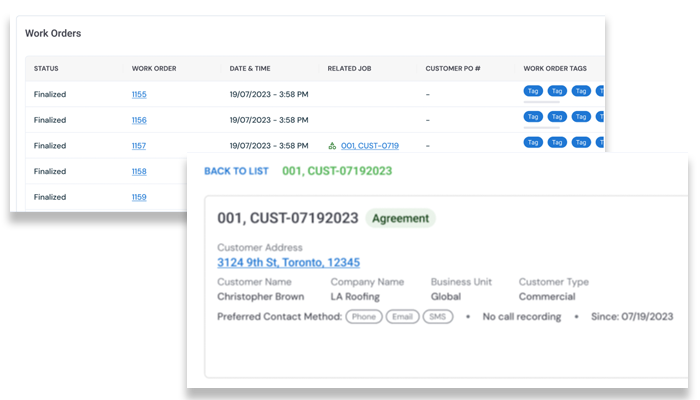This screenshot has width=700, height=400.
Task: Click the third tag on work order 1157
Action: tap(580, 143)
